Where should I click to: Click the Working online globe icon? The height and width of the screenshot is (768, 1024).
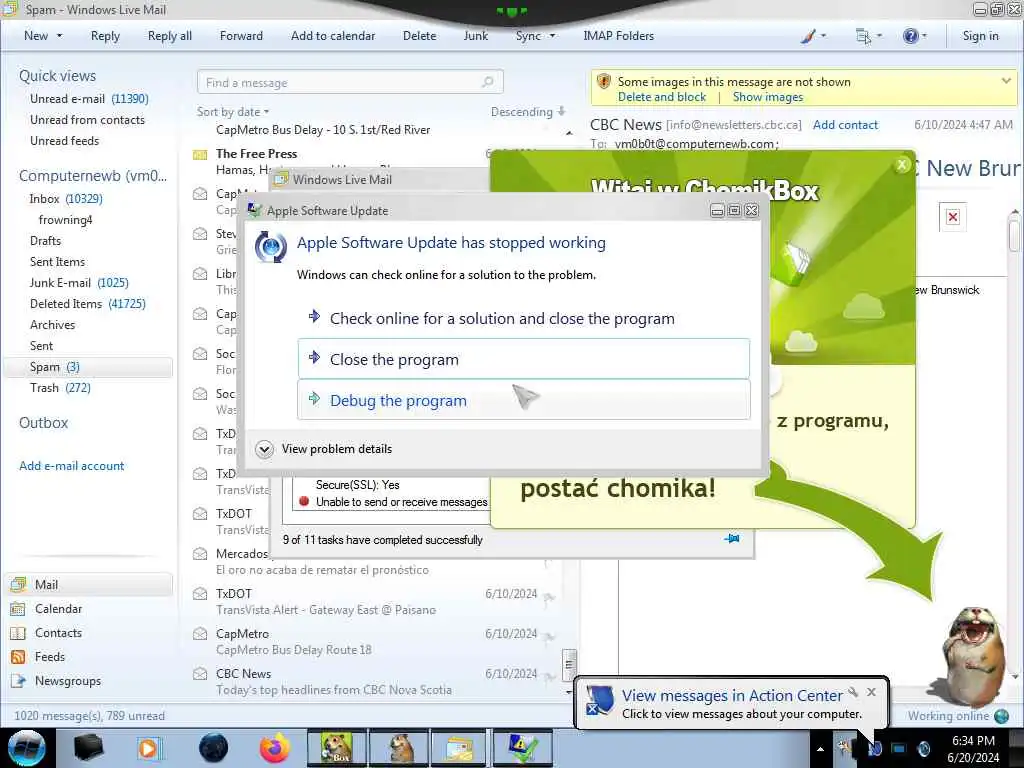pyautogui.click(x=1002, y=716)
